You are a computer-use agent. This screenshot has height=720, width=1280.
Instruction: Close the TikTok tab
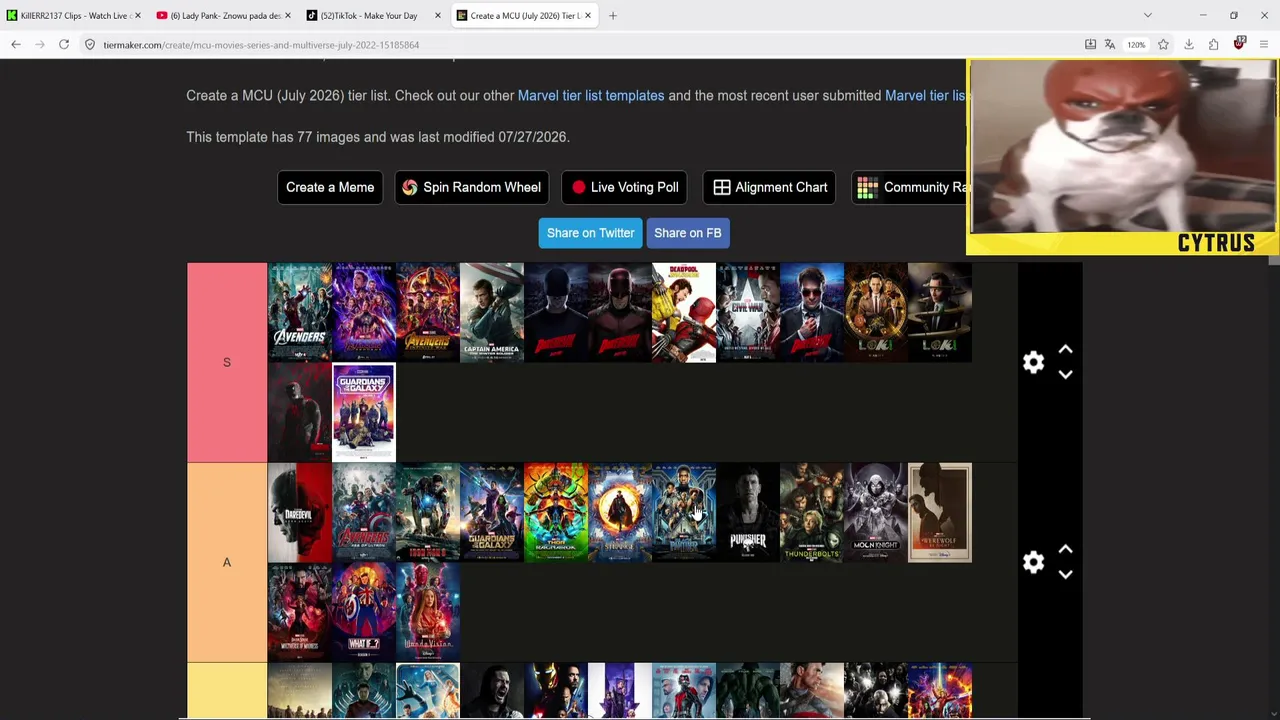coord(438,15)
